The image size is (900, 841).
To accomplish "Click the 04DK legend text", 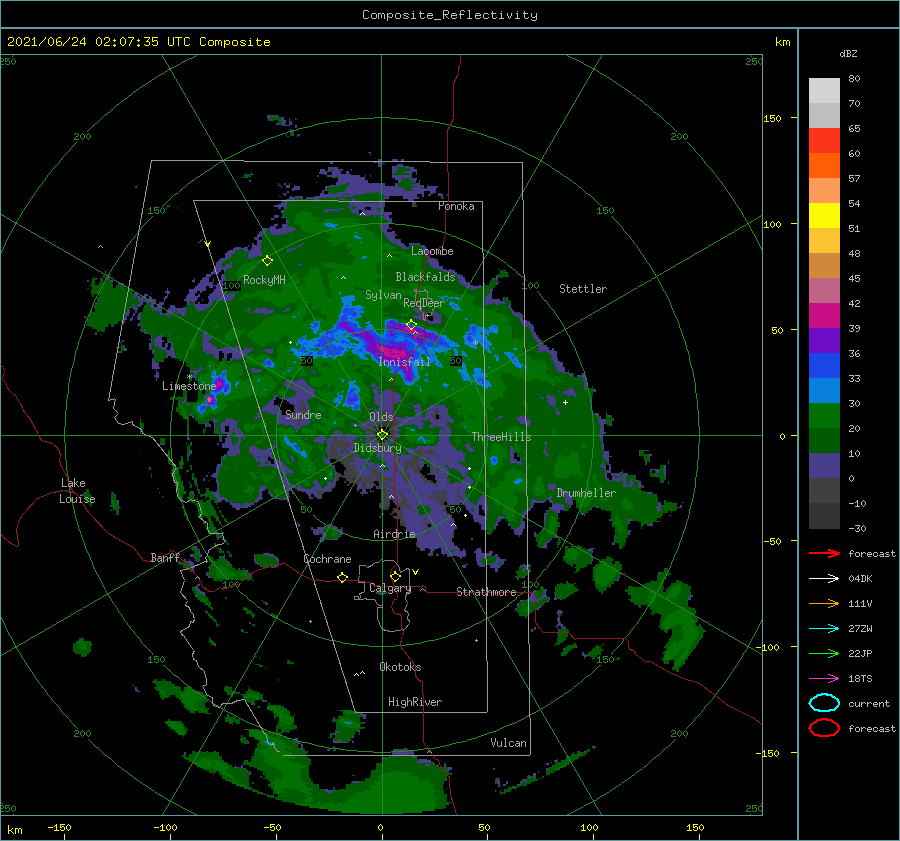I will [x=860, y=578].
